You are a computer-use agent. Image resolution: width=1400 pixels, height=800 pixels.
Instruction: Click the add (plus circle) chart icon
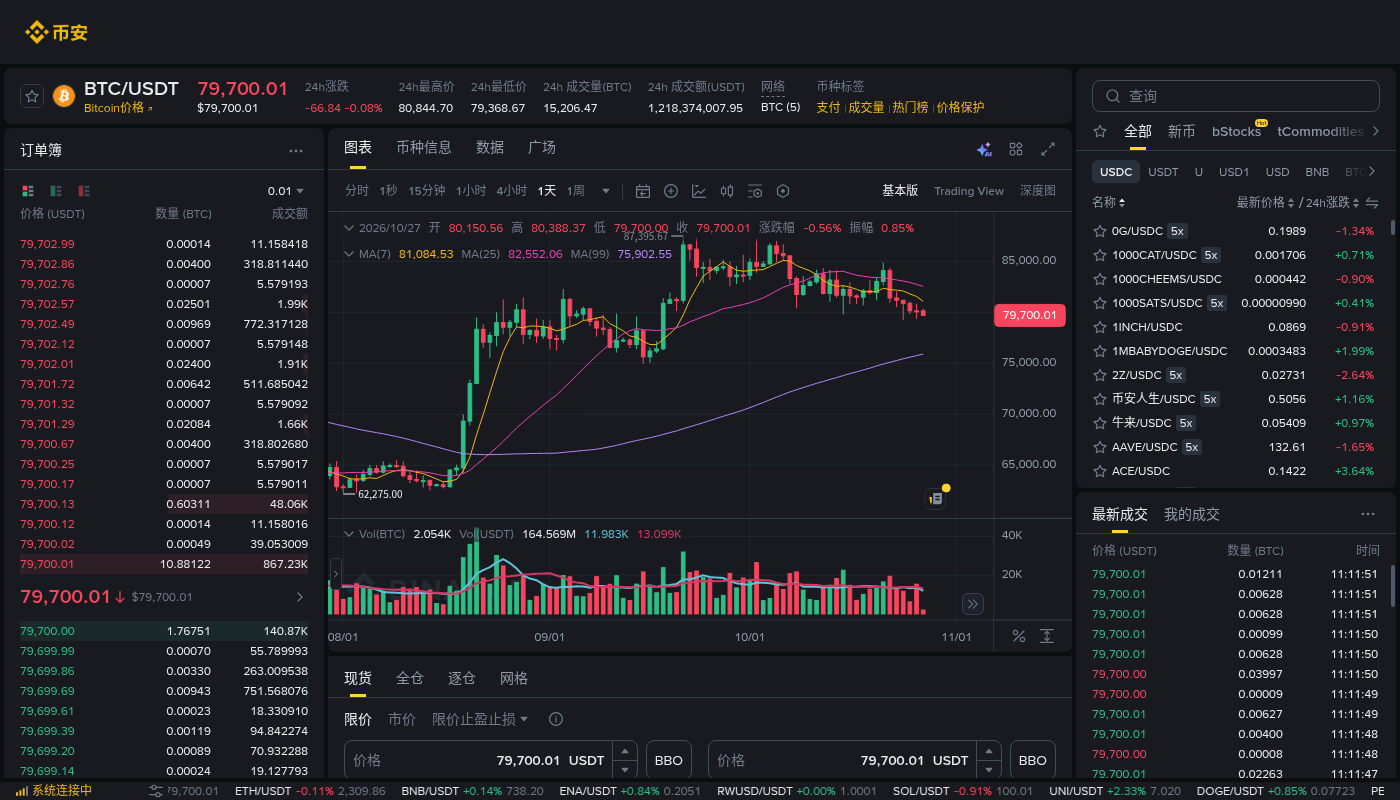(x=671, y=191)
